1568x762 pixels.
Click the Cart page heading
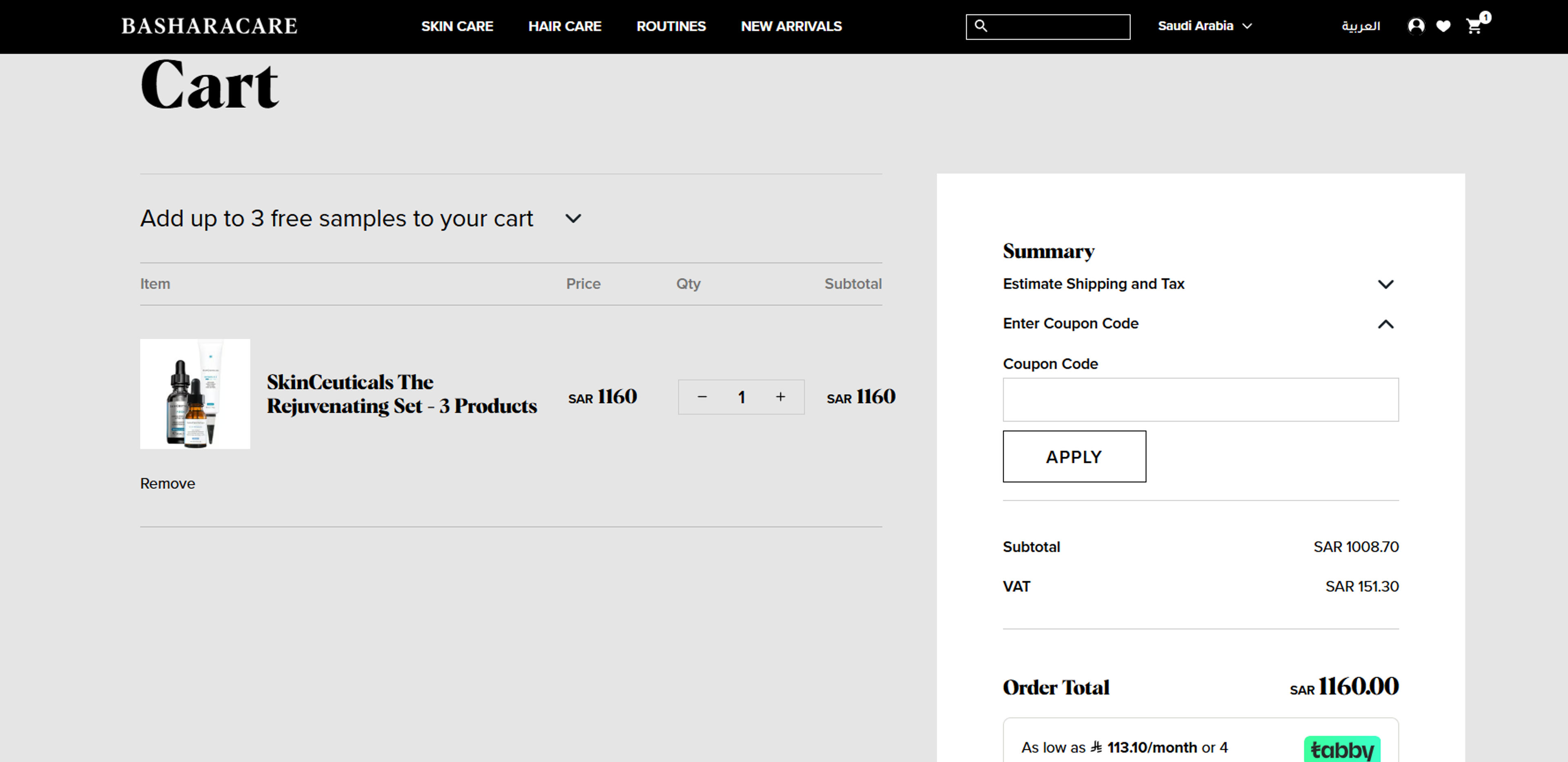pos(209,84)
